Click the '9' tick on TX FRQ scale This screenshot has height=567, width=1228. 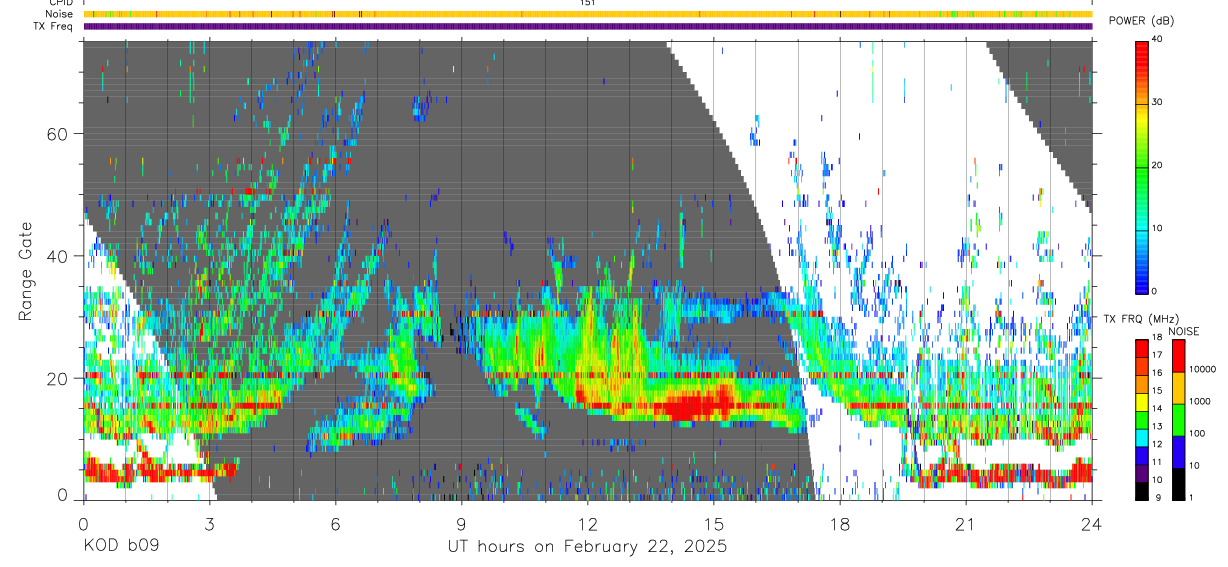click(x=1157, y=498)
